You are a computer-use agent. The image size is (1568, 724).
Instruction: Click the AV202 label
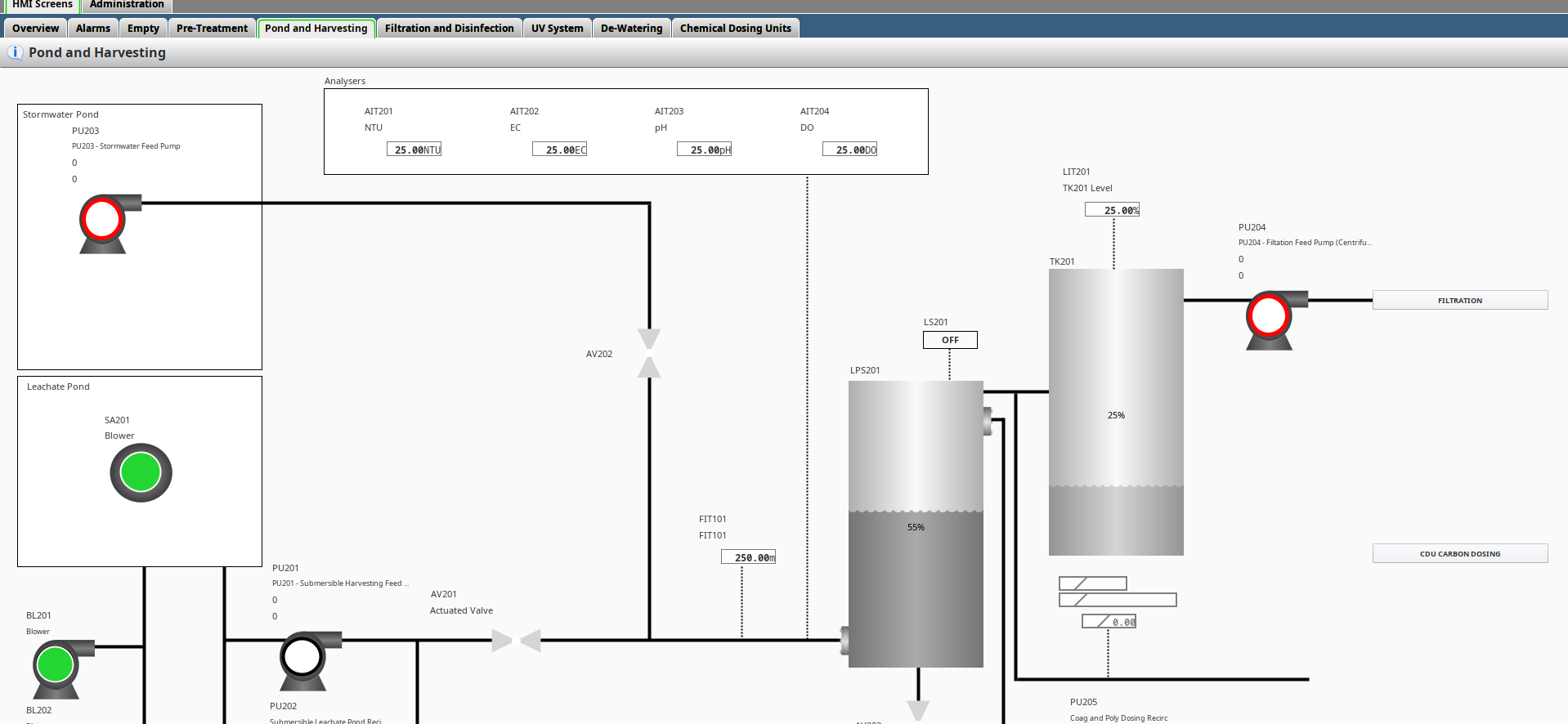pyautogui.click(x=599, y=354)
